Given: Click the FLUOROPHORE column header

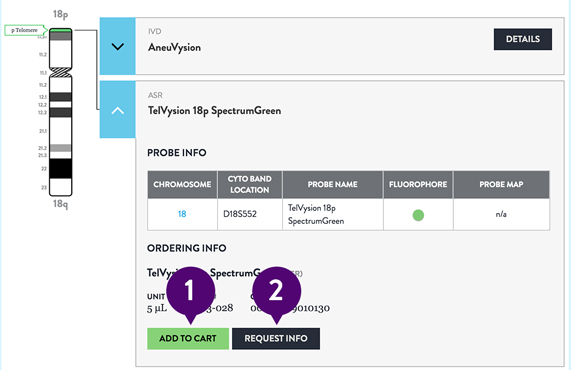Looking at the screenshot, I should (418, 184).
